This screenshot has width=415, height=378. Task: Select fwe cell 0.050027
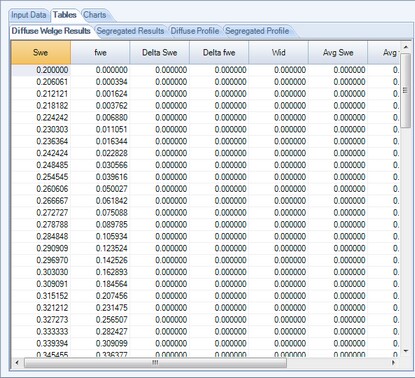point(100,189)
